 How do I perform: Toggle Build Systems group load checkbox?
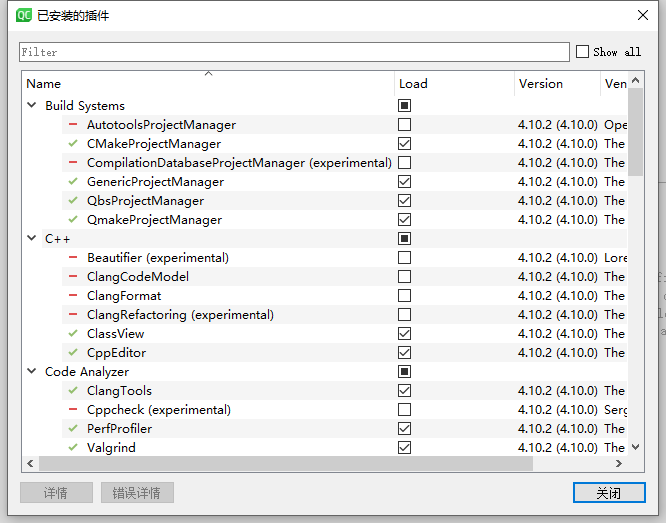click(404, 105)
